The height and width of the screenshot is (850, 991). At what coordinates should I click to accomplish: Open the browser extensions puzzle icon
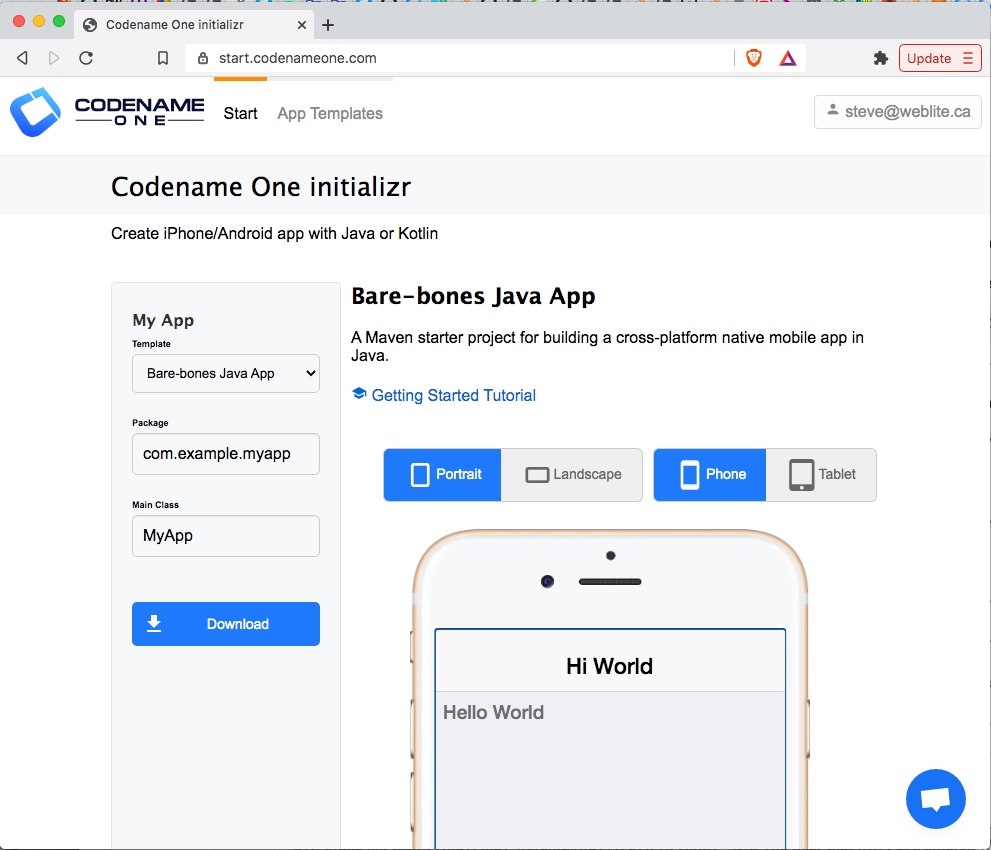(x=880, y=58)
